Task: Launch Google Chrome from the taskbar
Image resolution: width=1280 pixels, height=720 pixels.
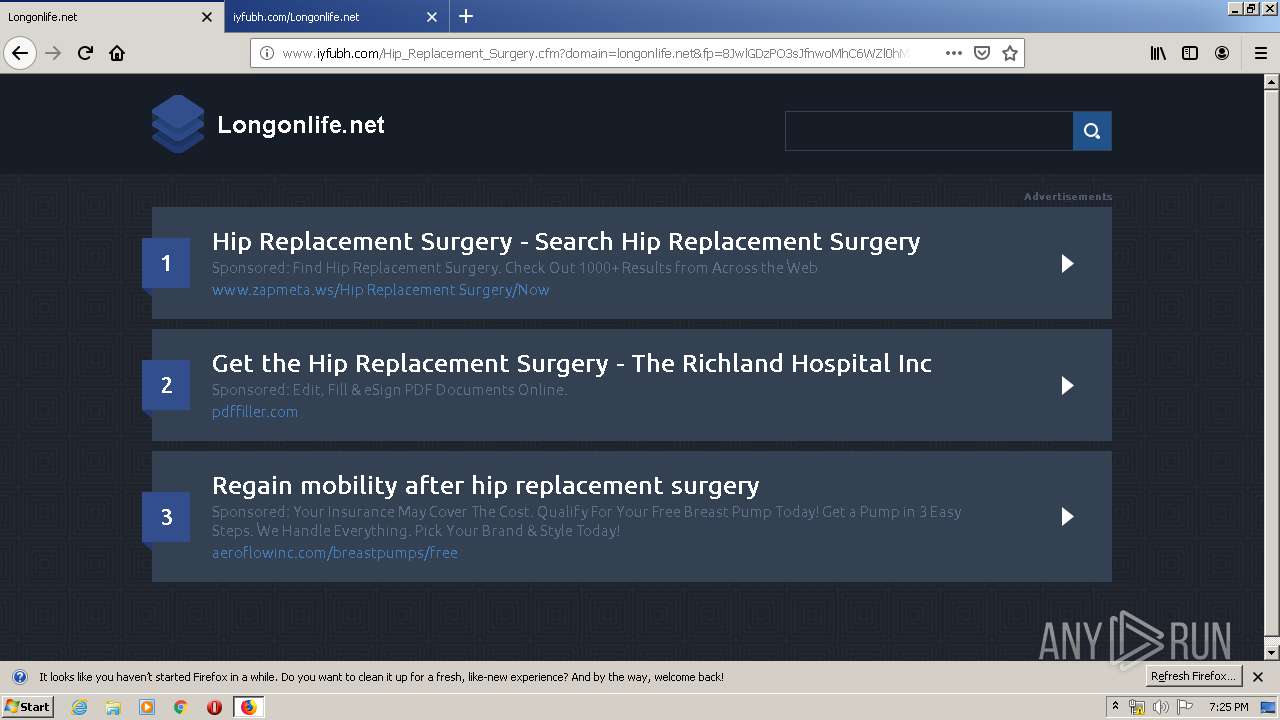Action: (181, 707)
